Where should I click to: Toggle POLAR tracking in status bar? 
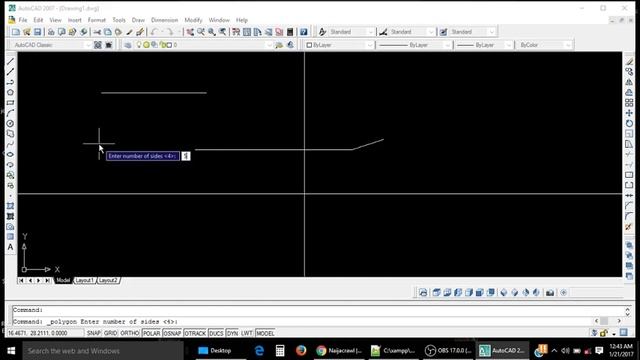pos(151,333)
